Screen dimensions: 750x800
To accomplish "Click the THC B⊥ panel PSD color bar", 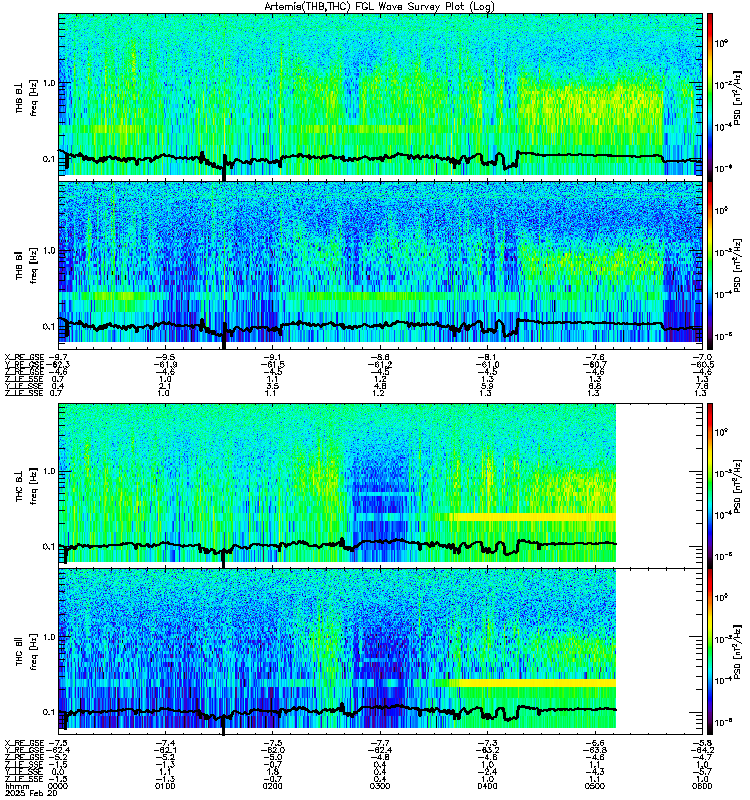I will [x=710, y=485].
